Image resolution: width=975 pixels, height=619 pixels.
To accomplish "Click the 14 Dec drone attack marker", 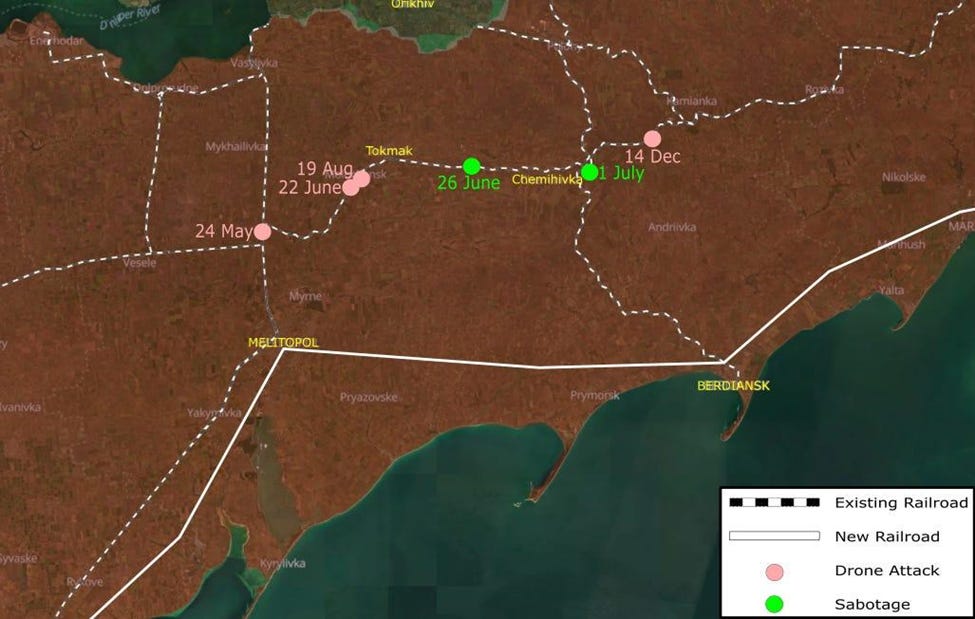I will (x=652, y=138).
